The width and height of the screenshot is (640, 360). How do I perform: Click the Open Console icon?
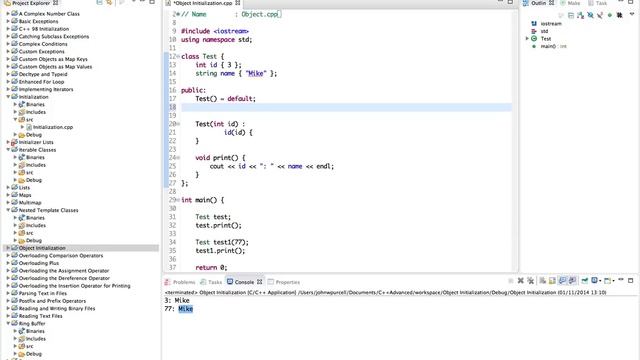pyautogui.click(x=607, y=280)
